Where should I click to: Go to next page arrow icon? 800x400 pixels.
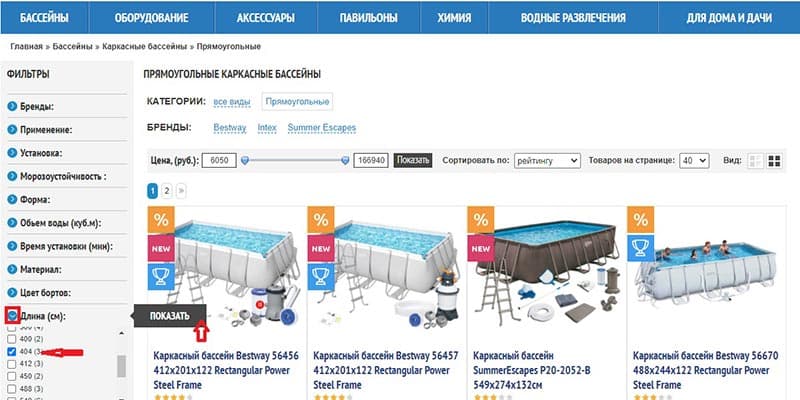point(181,191)
